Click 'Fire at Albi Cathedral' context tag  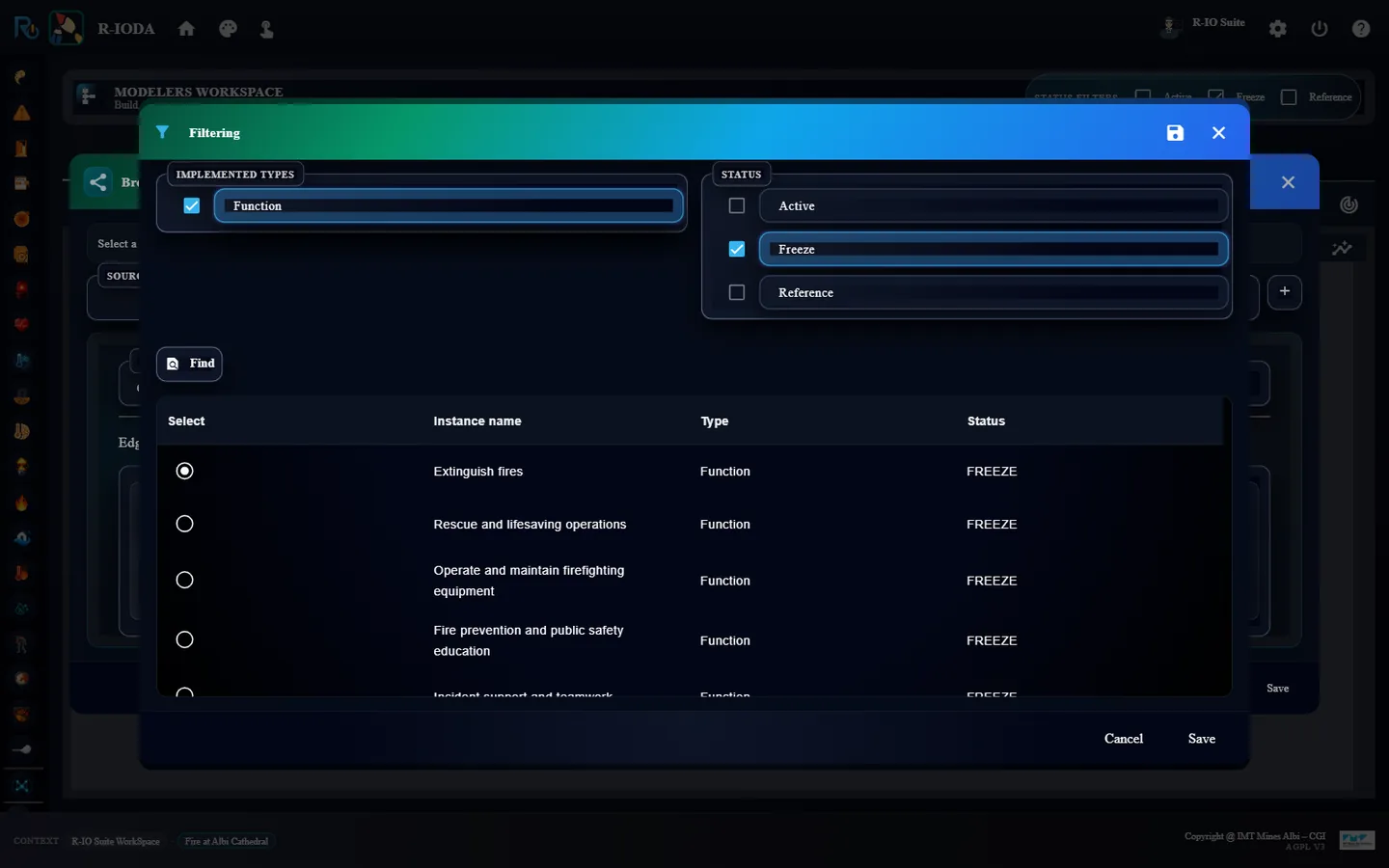point(227,841)
